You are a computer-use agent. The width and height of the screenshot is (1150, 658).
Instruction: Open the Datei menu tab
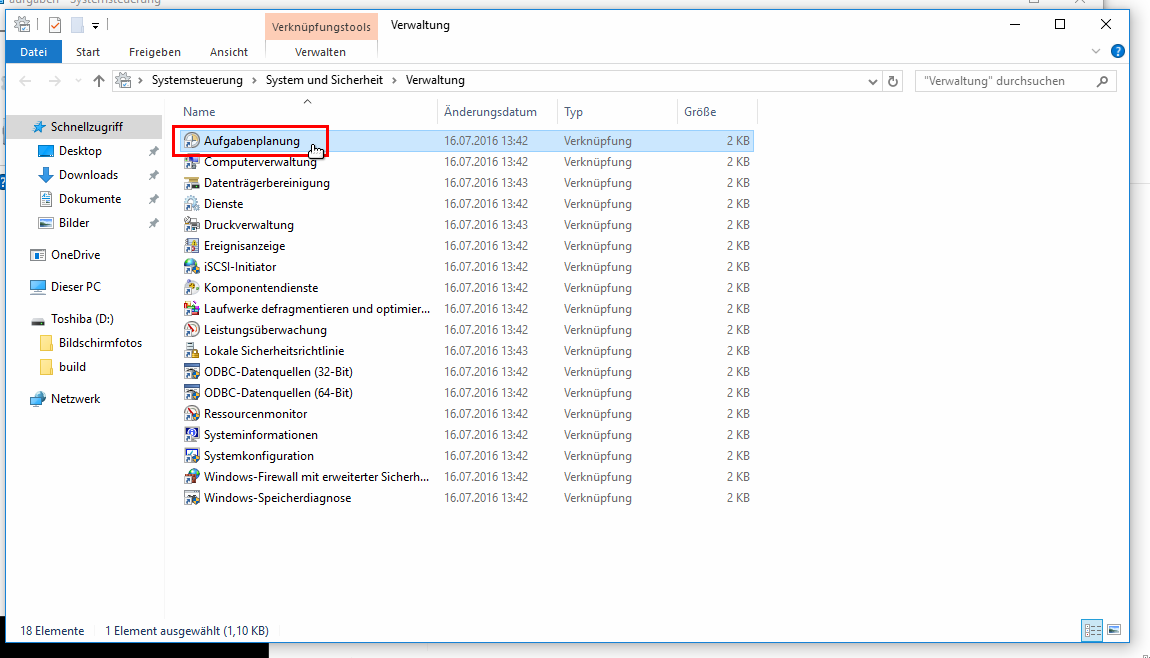coord(34,52)
